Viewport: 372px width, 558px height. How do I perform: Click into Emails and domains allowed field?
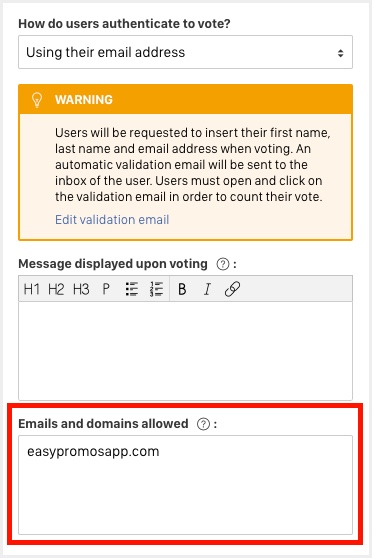pos(185,485)
